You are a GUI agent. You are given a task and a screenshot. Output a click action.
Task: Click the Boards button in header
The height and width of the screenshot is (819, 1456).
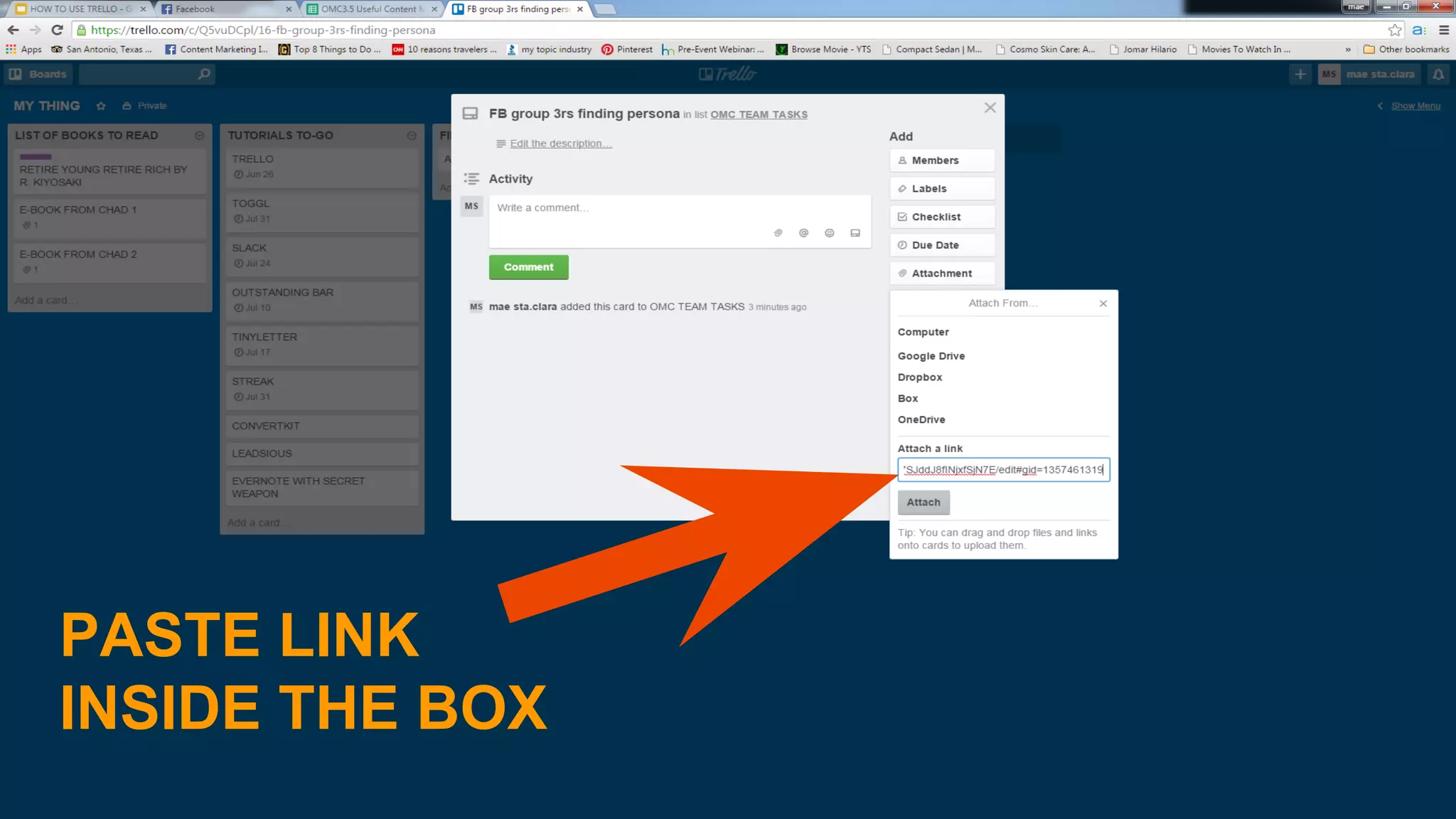(x=39, y=74)
